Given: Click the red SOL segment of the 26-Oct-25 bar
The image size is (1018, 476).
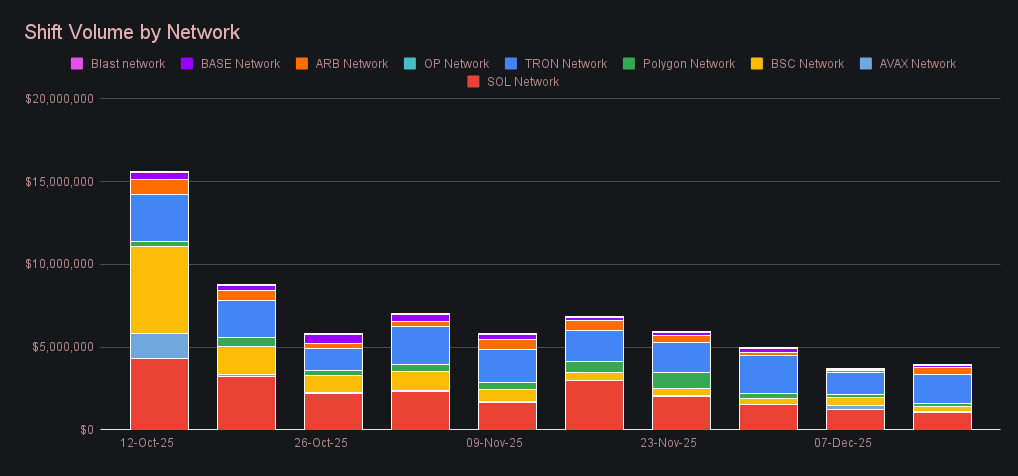Looking at the screenshot, I should 333,411.
